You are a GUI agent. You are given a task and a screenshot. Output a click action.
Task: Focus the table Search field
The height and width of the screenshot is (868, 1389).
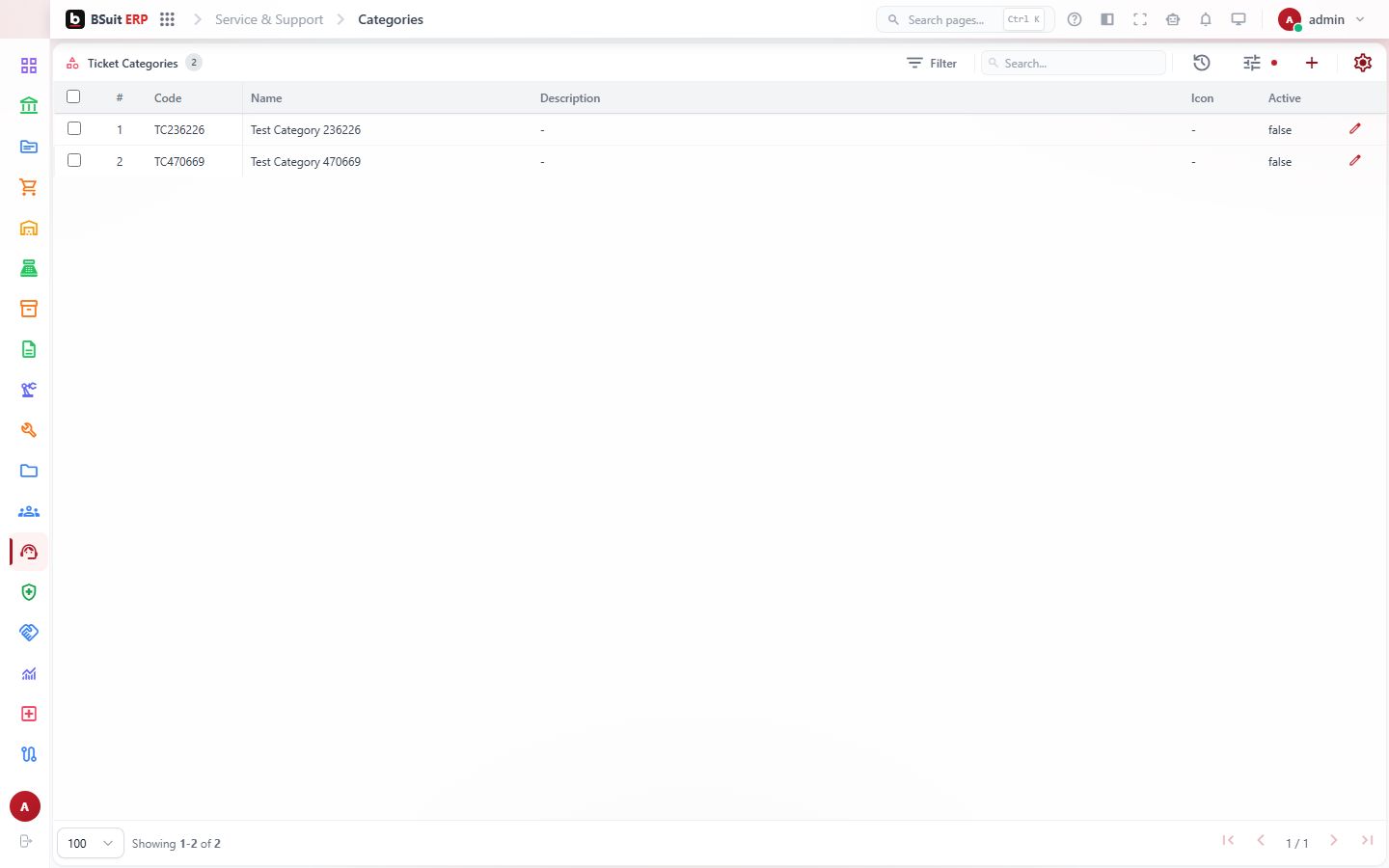pyautogui.click(x=1074, y=63)
